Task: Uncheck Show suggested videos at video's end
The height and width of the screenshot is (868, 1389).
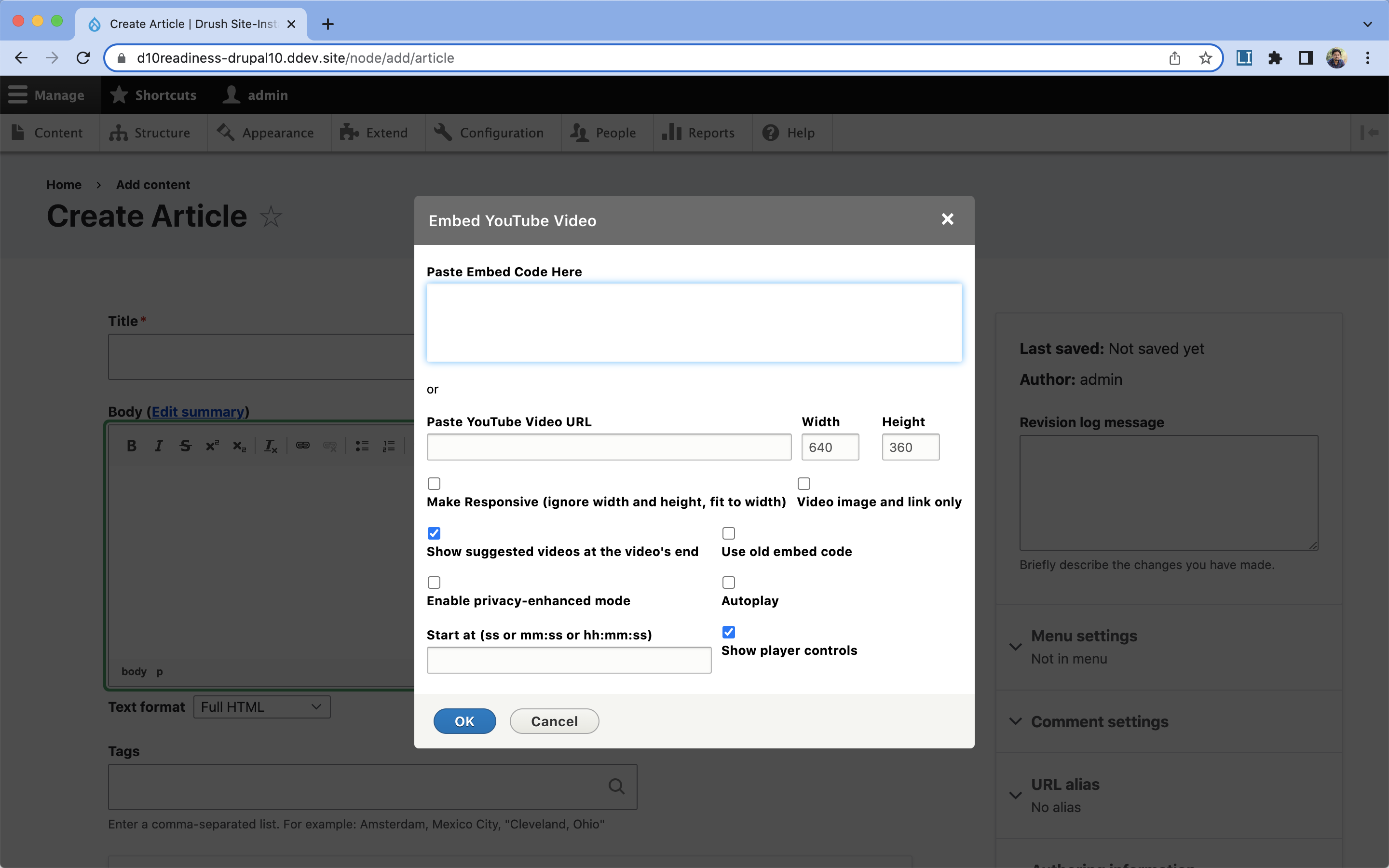Action: (x=434, y=533)
